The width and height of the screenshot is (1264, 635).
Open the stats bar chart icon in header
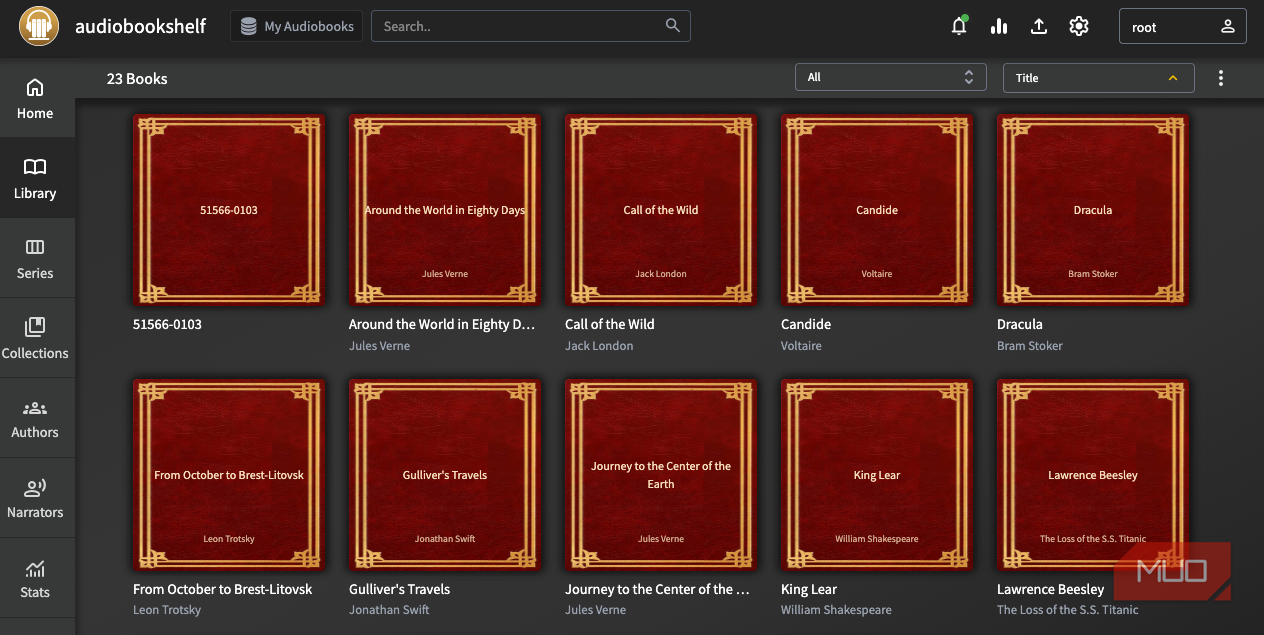(x=999, y=27)
